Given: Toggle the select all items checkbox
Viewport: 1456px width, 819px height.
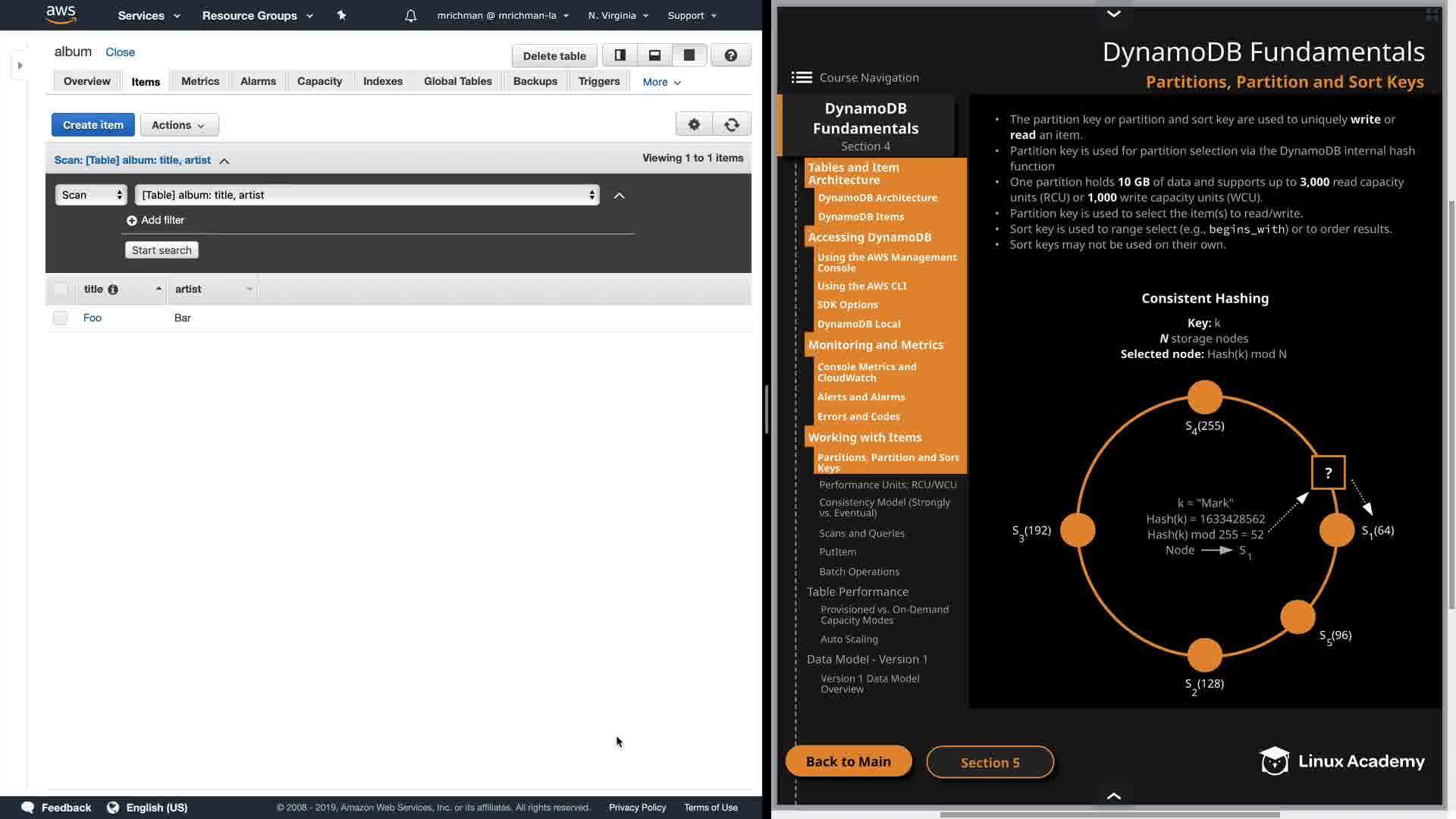Looking at the screenshot, I should tap(61, 289).
